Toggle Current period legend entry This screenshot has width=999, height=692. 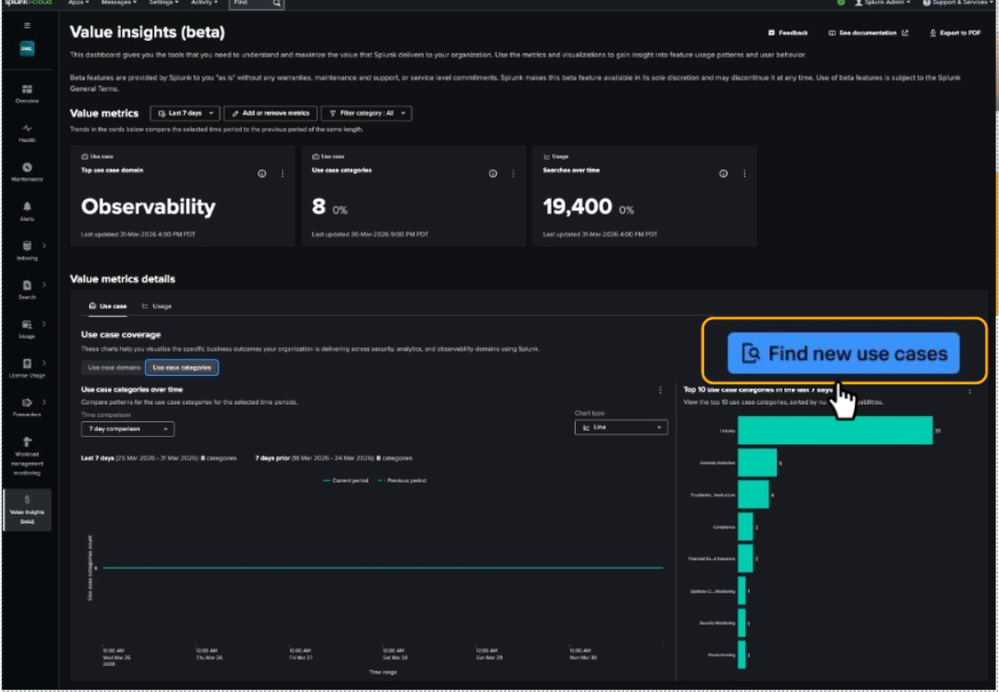(x=346, y=480)
